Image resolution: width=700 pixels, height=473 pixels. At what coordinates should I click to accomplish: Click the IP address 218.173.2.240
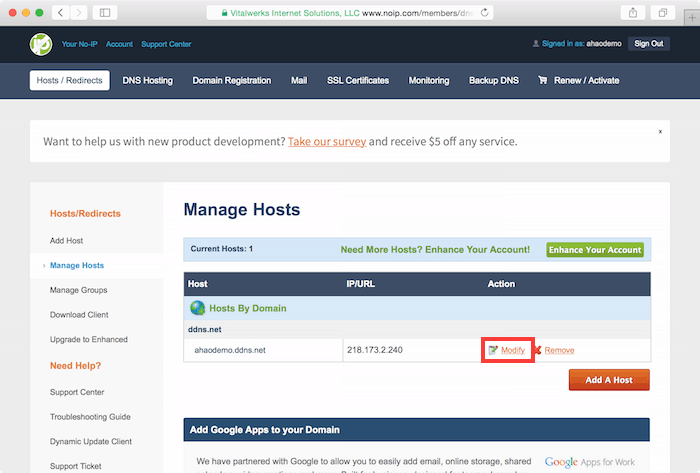point(375,350)
